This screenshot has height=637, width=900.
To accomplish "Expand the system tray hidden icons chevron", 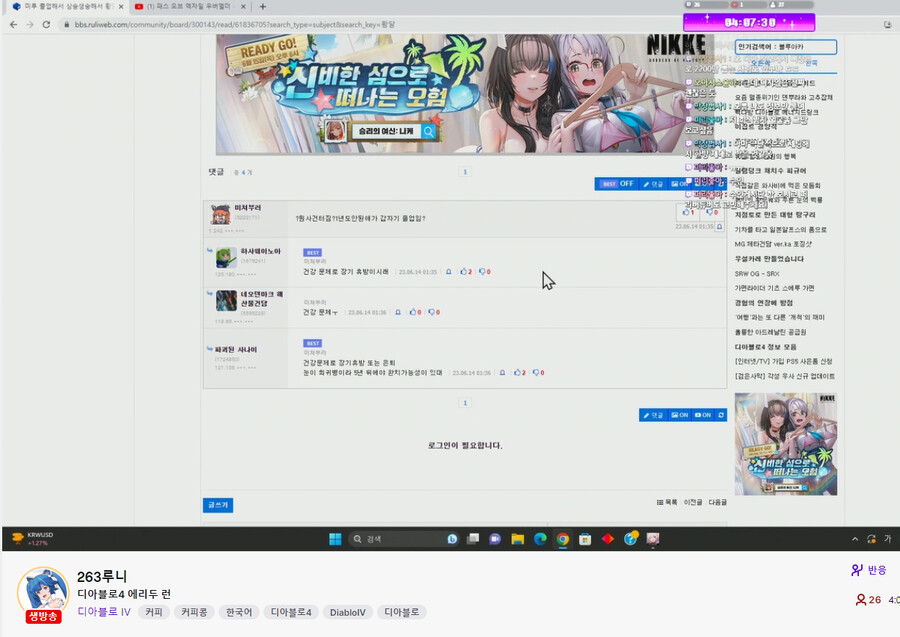I will (855, 539).
